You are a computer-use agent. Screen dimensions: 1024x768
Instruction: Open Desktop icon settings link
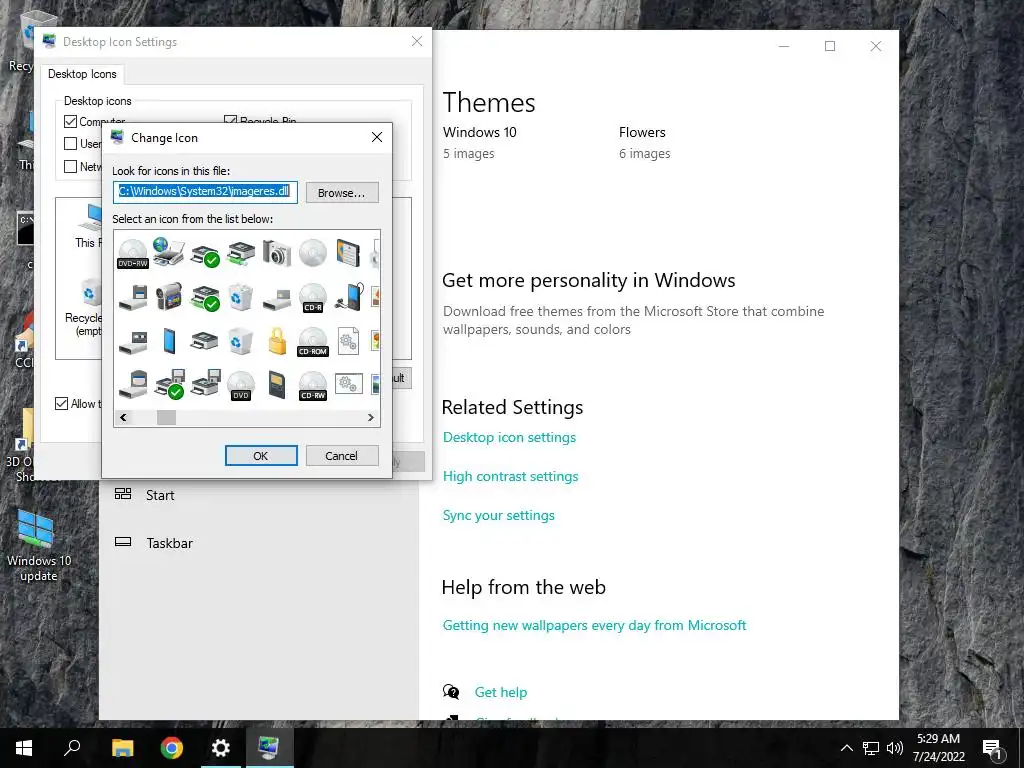509,437
